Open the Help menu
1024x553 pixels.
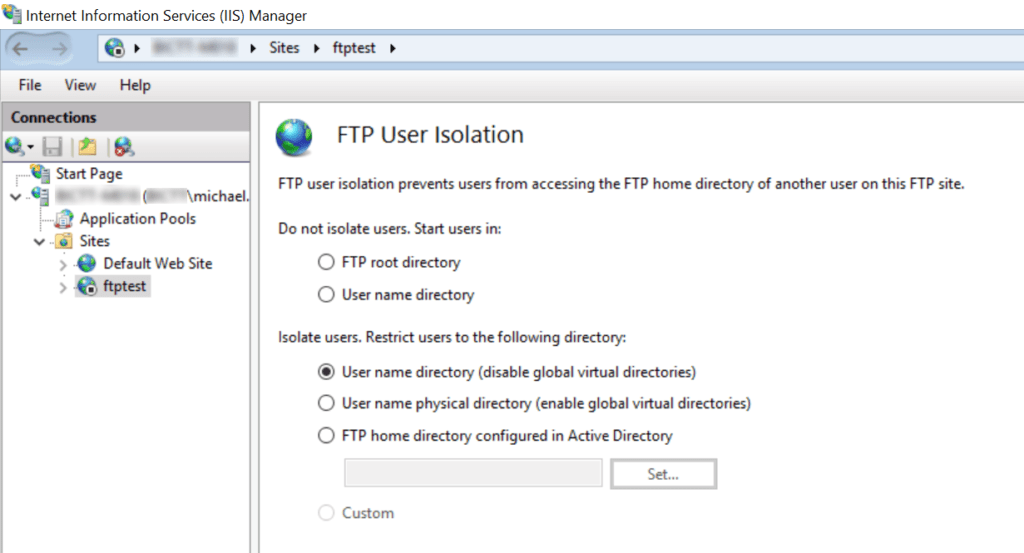coord(135,85)
